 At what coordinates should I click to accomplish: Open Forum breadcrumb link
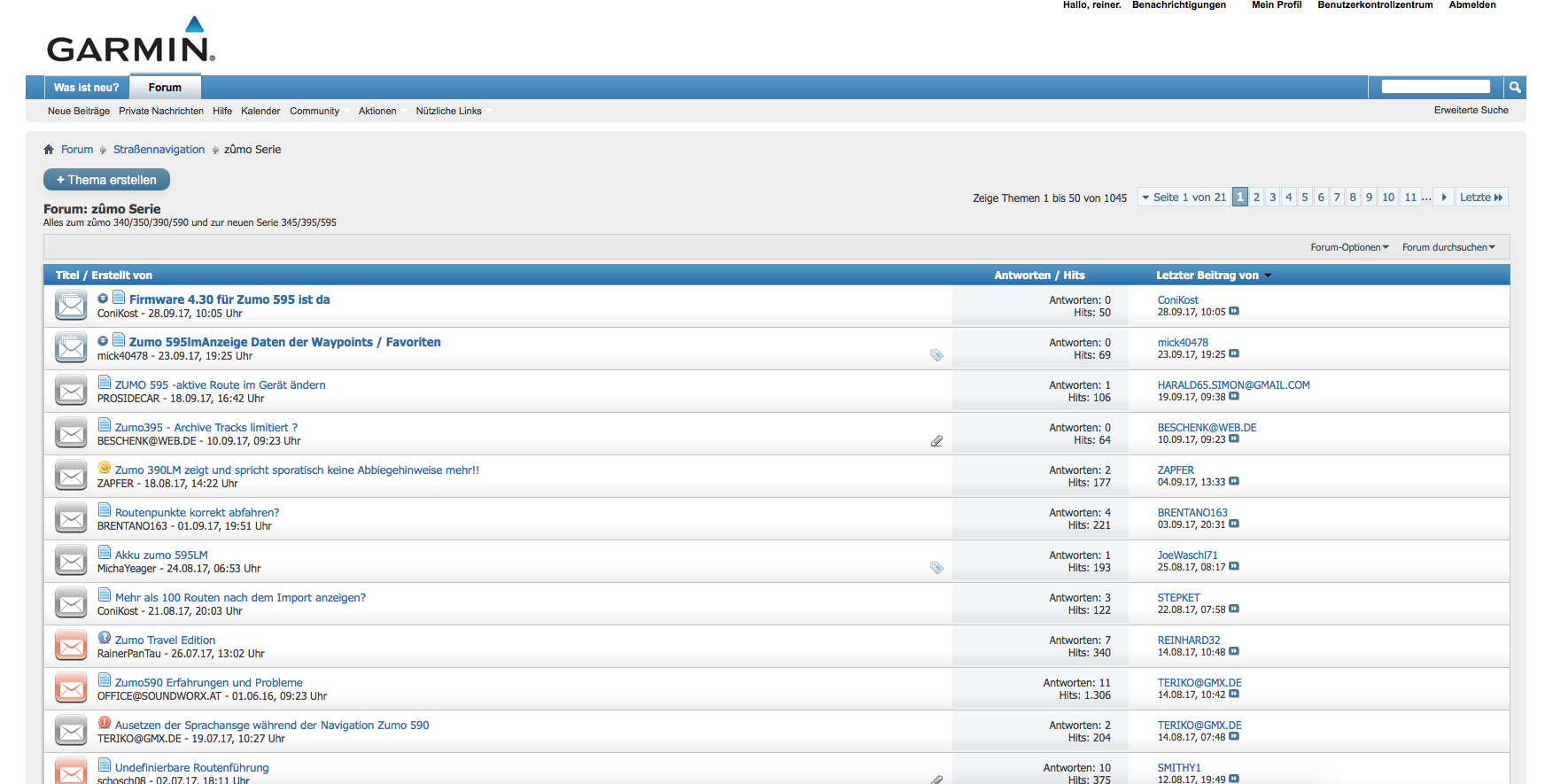click(77, 150)
